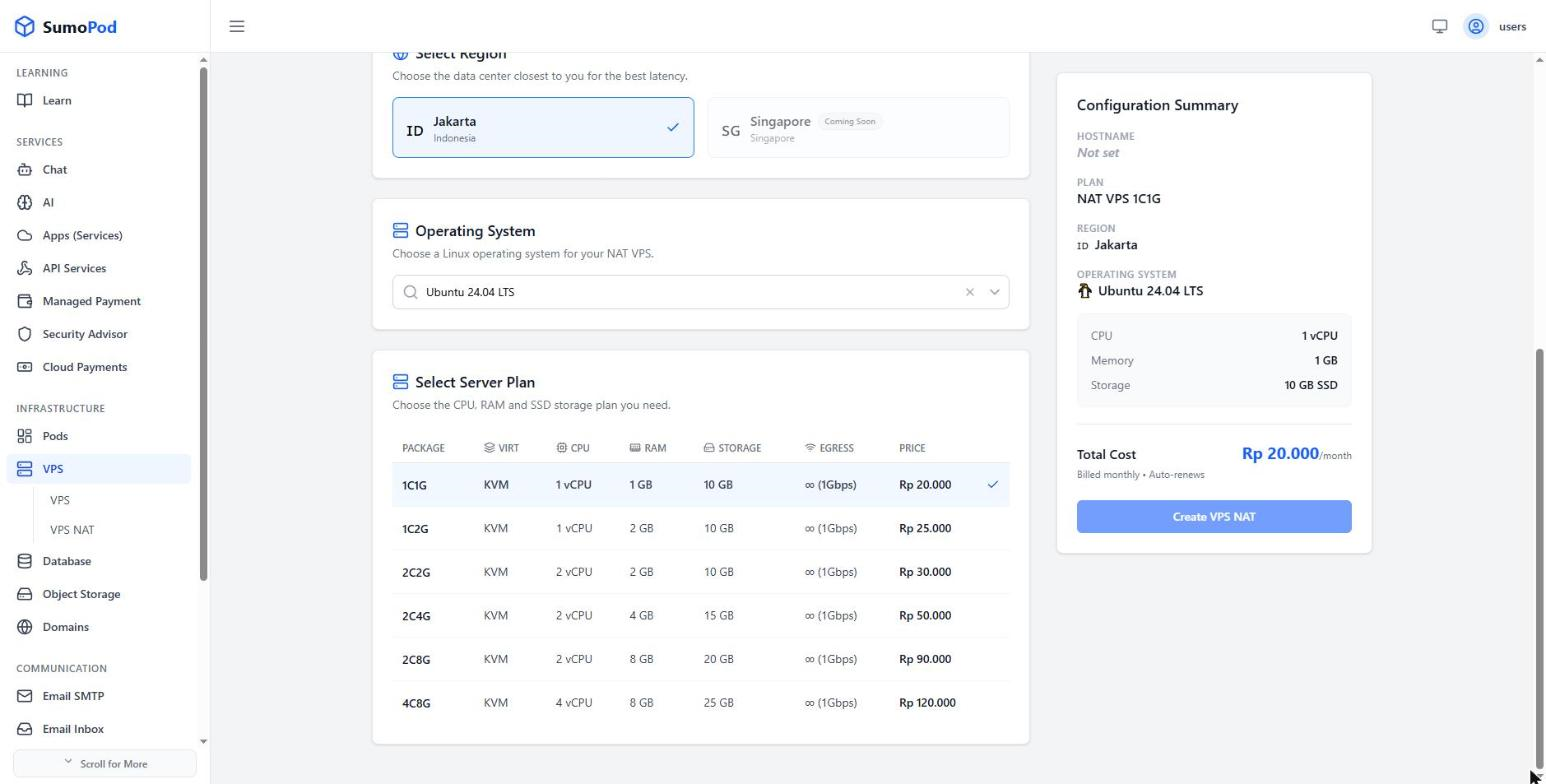This screenshot has width=1546, height=784.
Task: Click the API Services plug icon
Action: (x=25, y=269)
